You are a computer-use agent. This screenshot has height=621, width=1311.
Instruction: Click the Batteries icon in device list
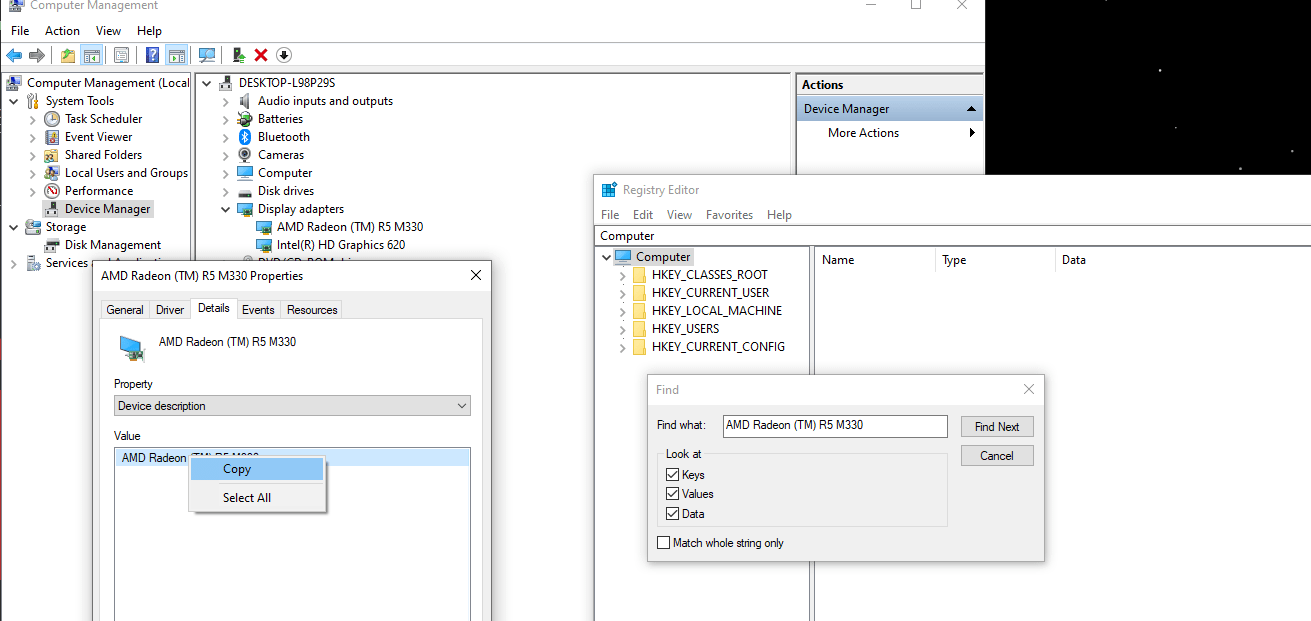pos(245,119)
